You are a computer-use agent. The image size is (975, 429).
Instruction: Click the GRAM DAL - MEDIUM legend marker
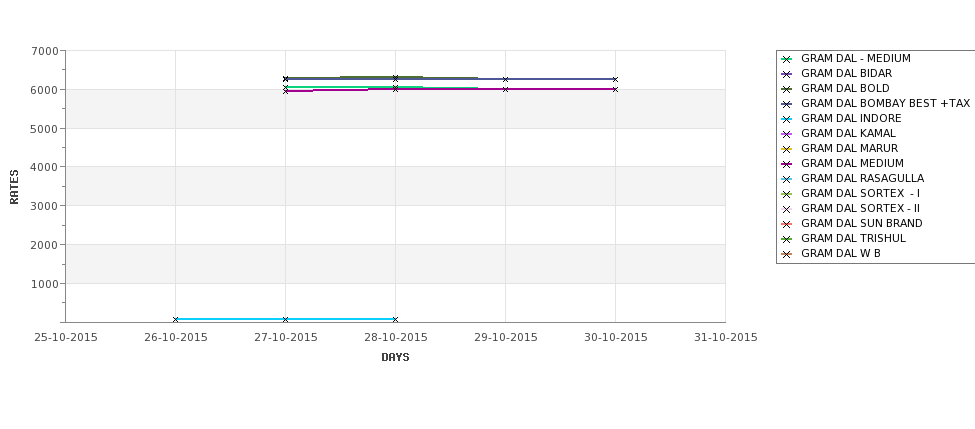point(786,59)
